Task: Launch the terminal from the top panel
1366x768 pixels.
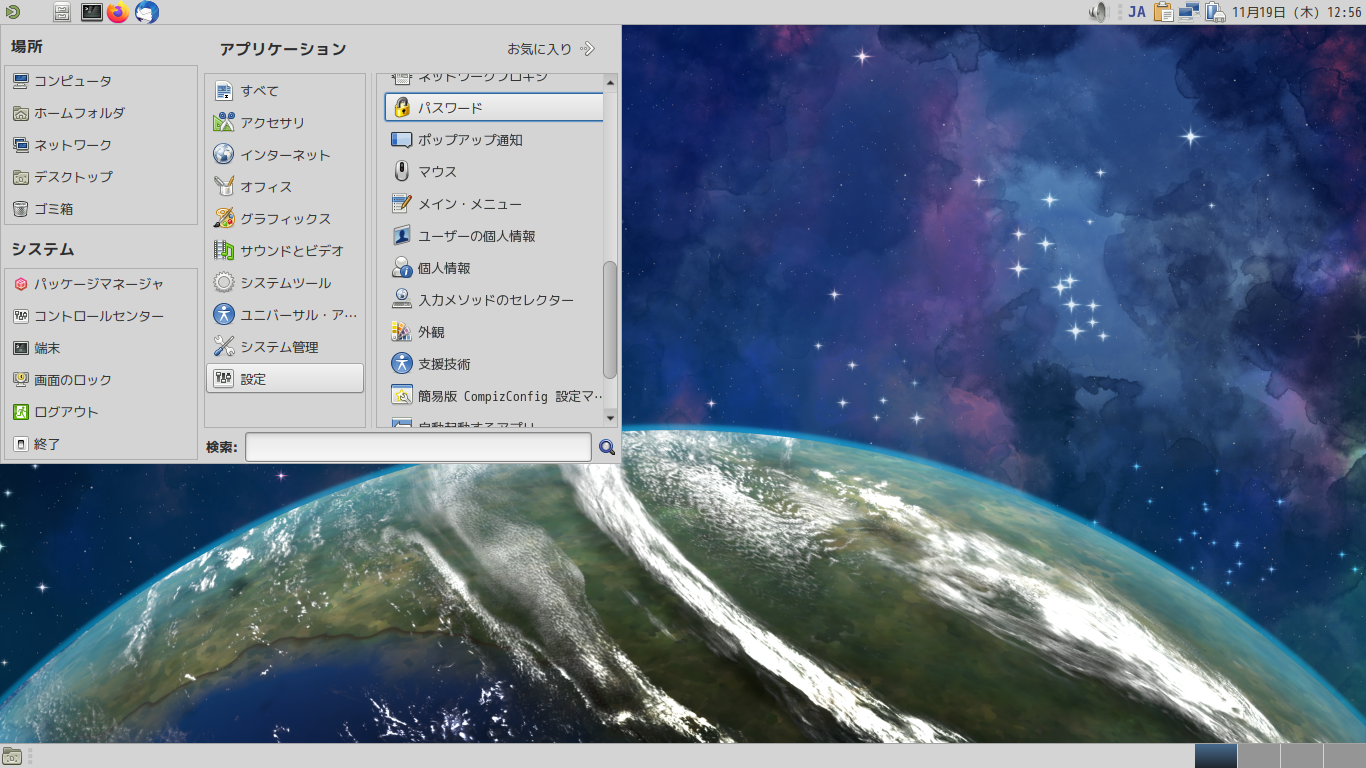Action: 91,12
